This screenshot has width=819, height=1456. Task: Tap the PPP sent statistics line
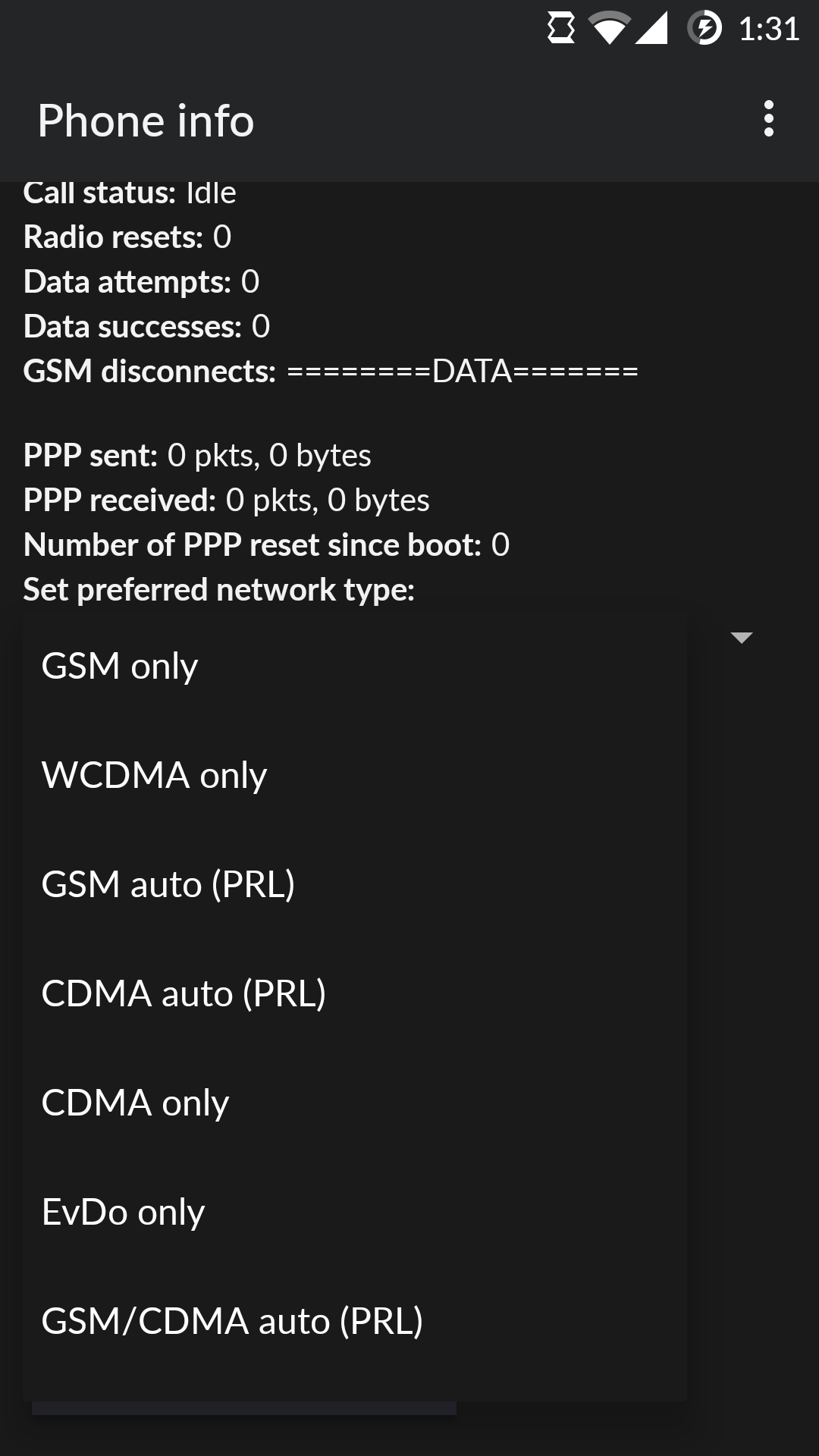point(197,455)
